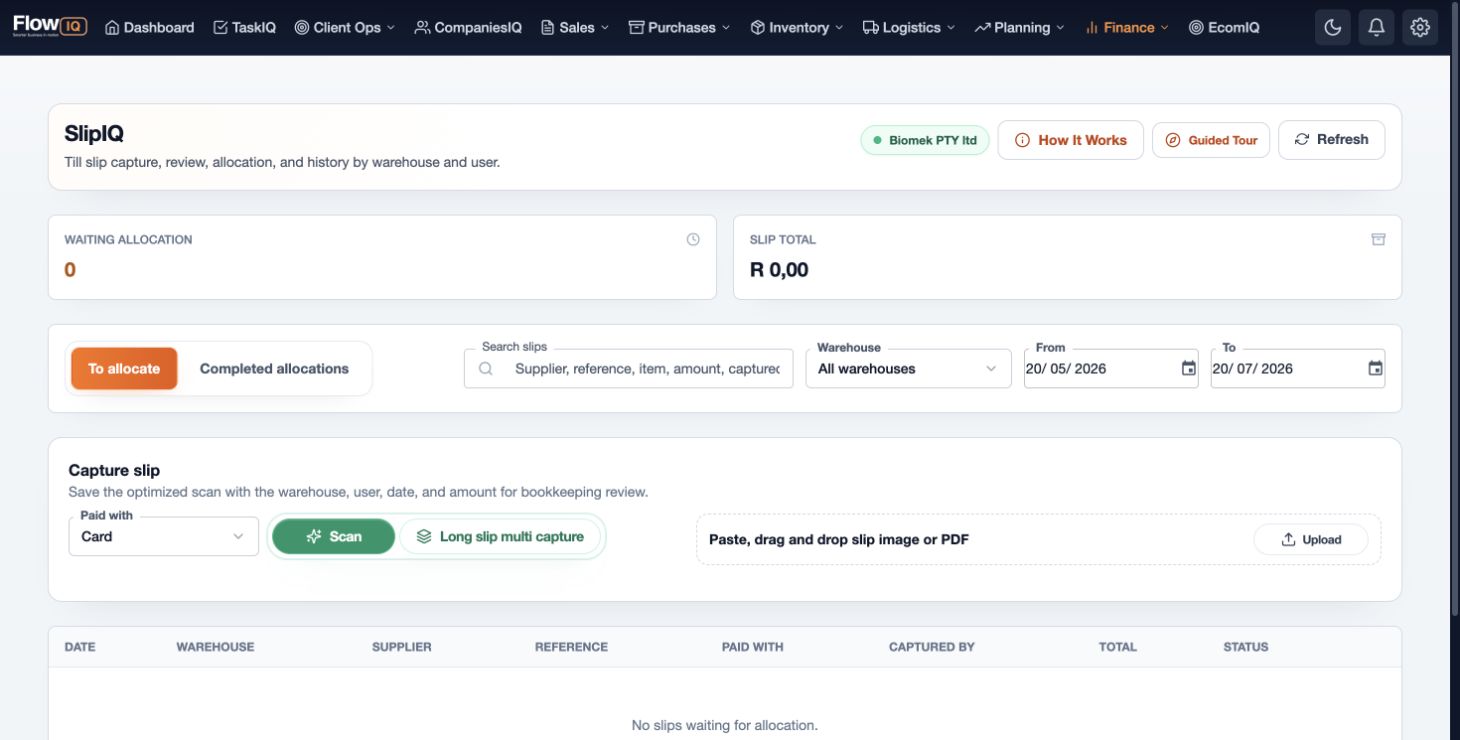
Task: Click the FlowIQ logo
Action: point(50,26)
